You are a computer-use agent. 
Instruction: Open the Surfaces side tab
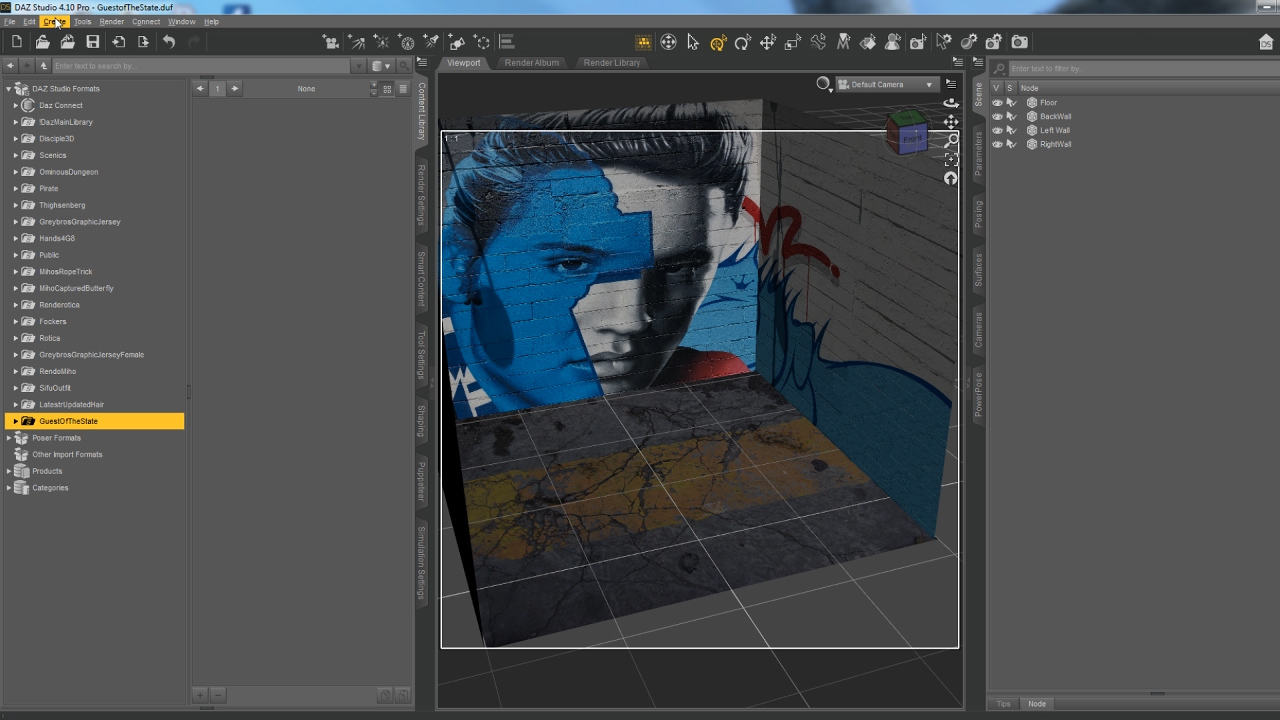coord(979,270)
